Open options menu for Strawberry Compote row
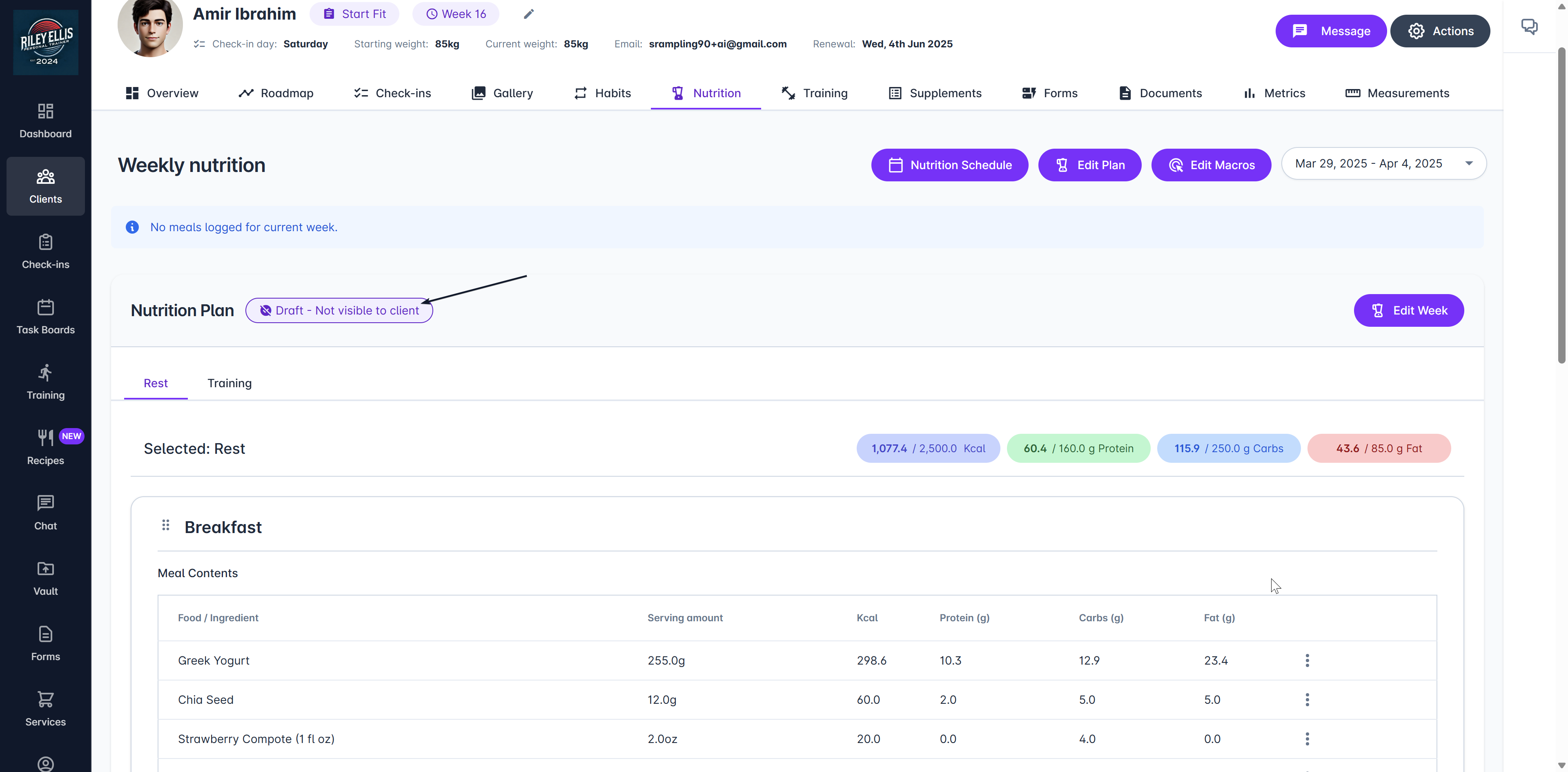Viewport: 1568px width, 772px height. [x=1307, y=739]
